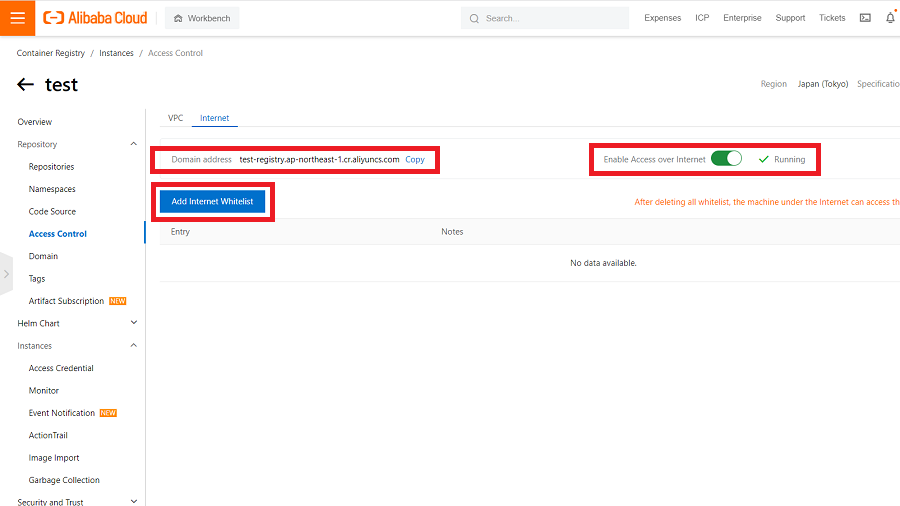Click the back arrow beside test
Viewport: 900px width, 506px height.
(x=25, y=84)
